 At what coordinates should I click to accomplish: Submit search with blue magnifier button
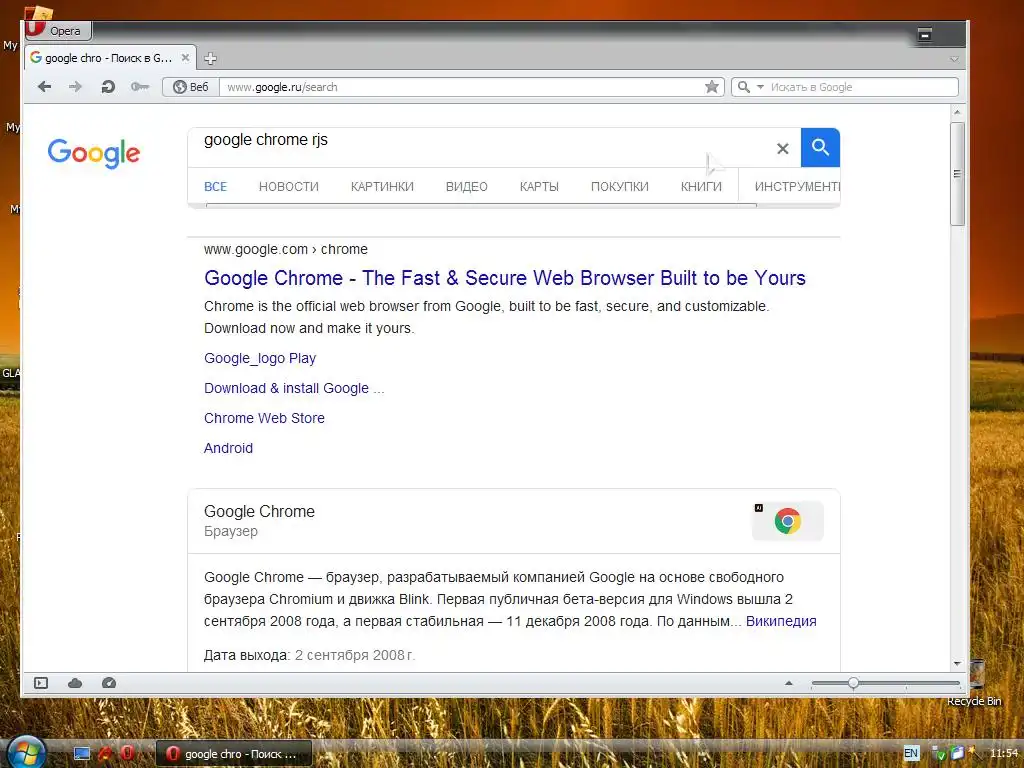click(820, 148)
